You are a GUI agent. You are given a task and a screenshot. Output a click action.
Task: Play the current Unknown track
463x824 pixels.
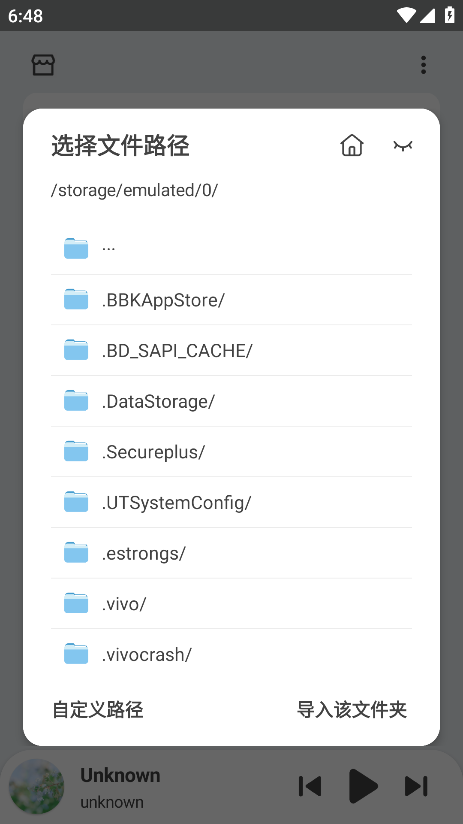point(363,786)
